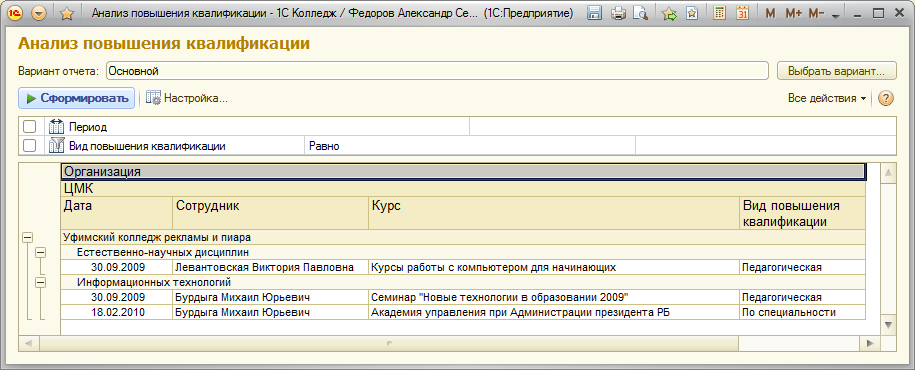Open the calculator icon
The width and height of the screenshot is (915, 370).
pyautogui.click(x=720, y=13)
